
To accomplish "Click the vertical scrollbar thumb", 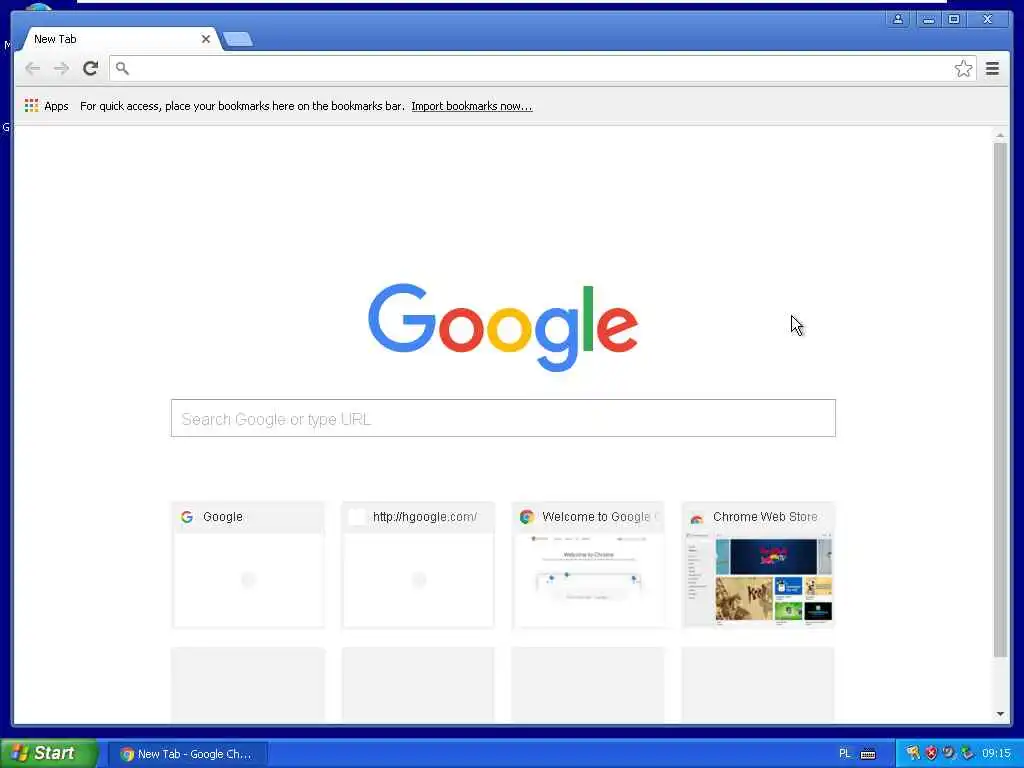I will tap(1000, 400).
